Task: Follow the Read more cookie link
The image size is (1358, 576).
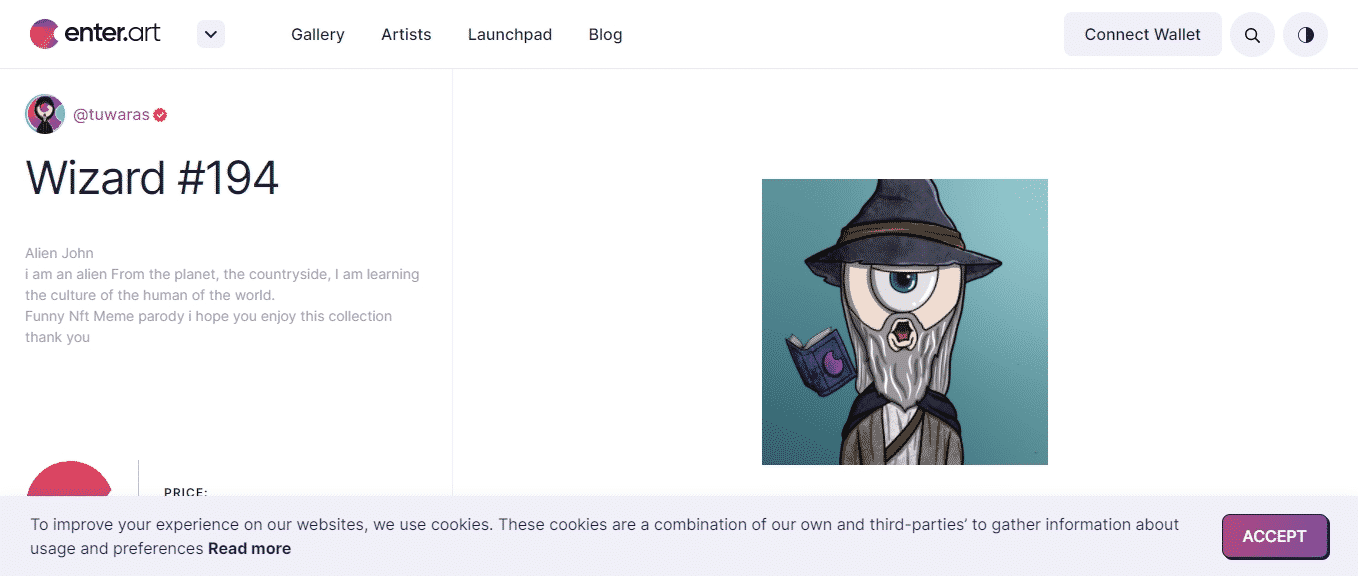Action: point(249,548)
